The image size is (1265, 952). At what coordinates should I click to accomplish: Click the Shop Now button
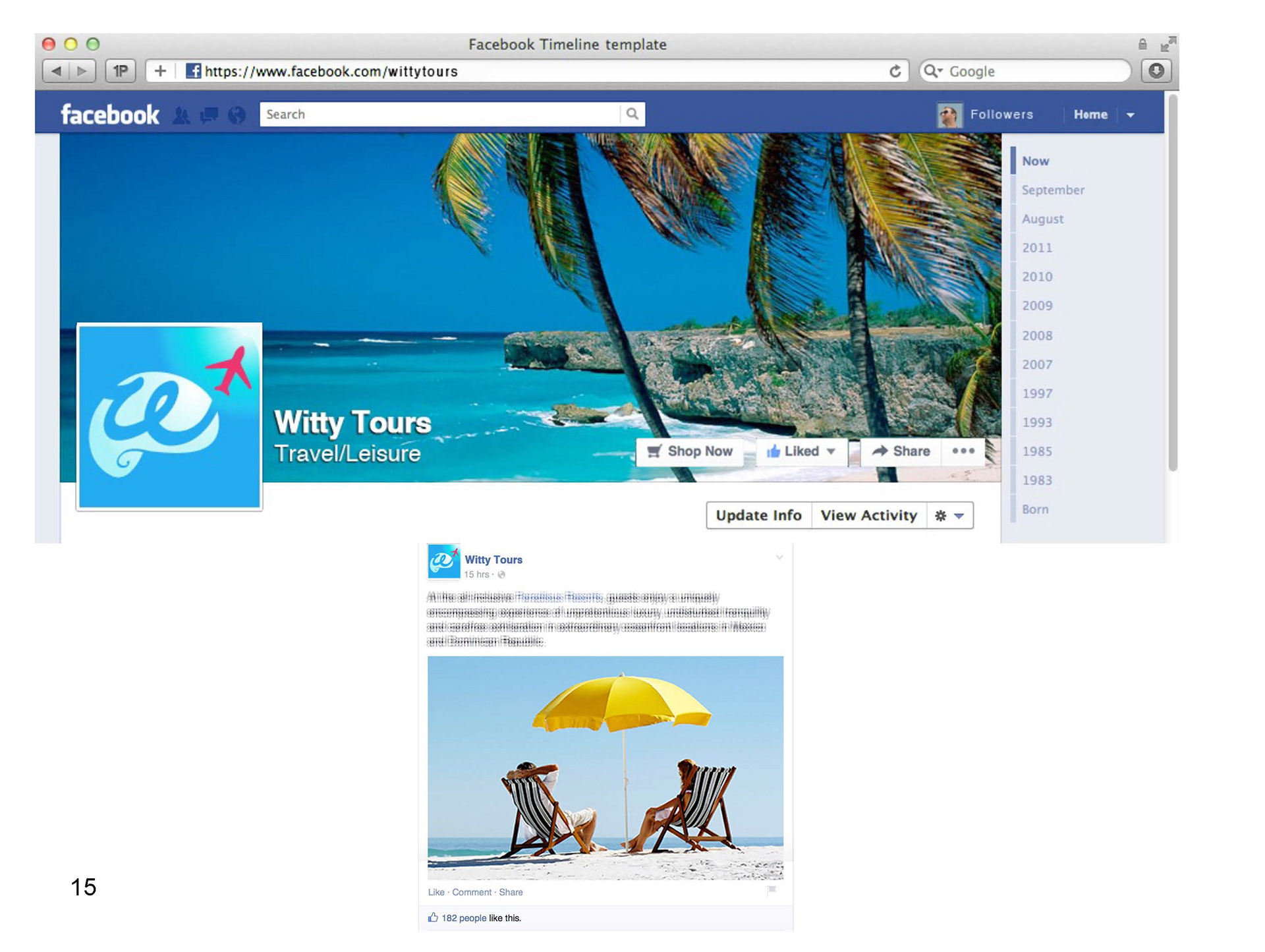click(x=690, y=451)
